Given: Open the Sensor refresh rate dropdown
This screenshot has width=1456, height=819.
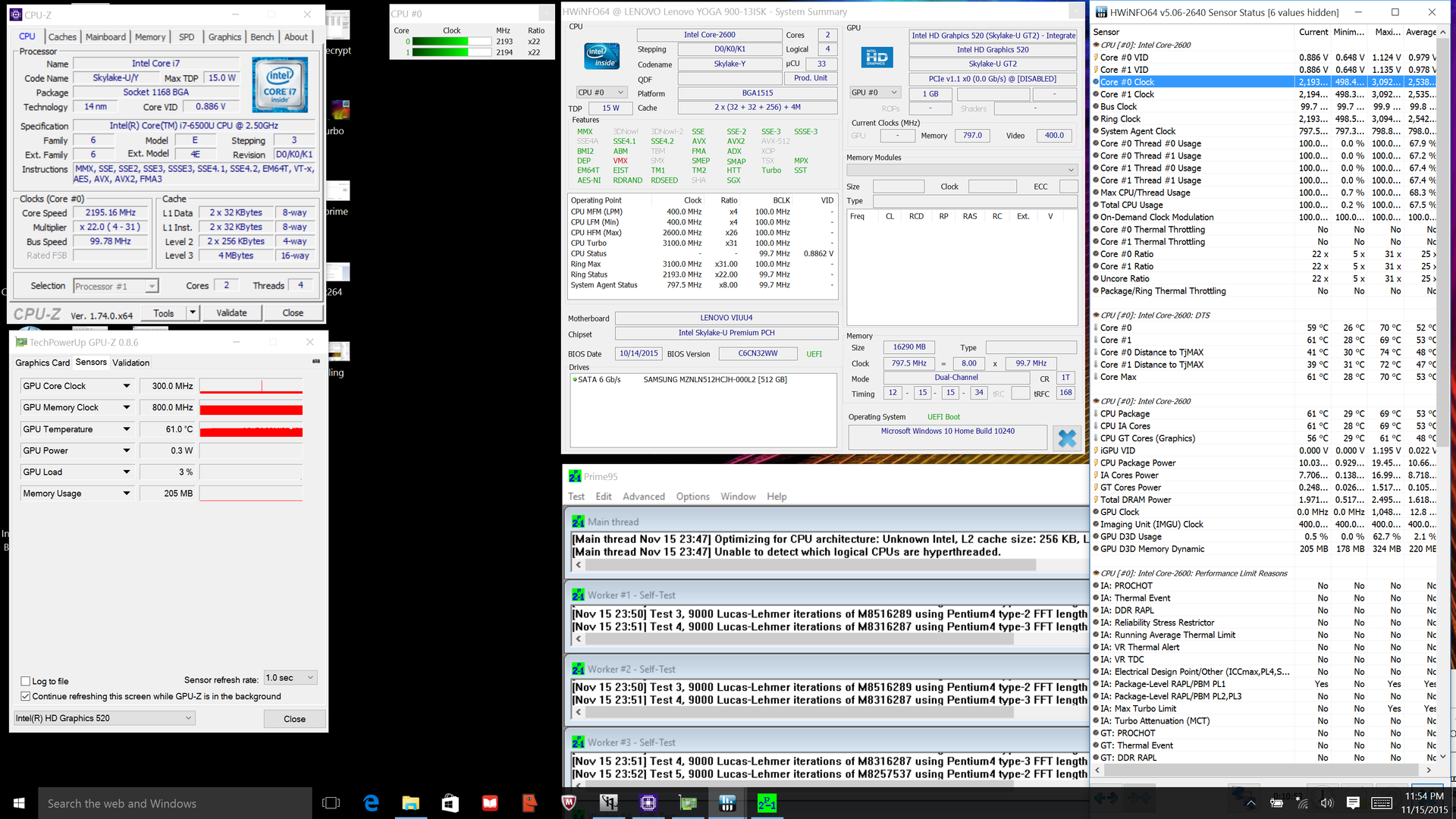Looking at the screenshot, I should point(290,678).
